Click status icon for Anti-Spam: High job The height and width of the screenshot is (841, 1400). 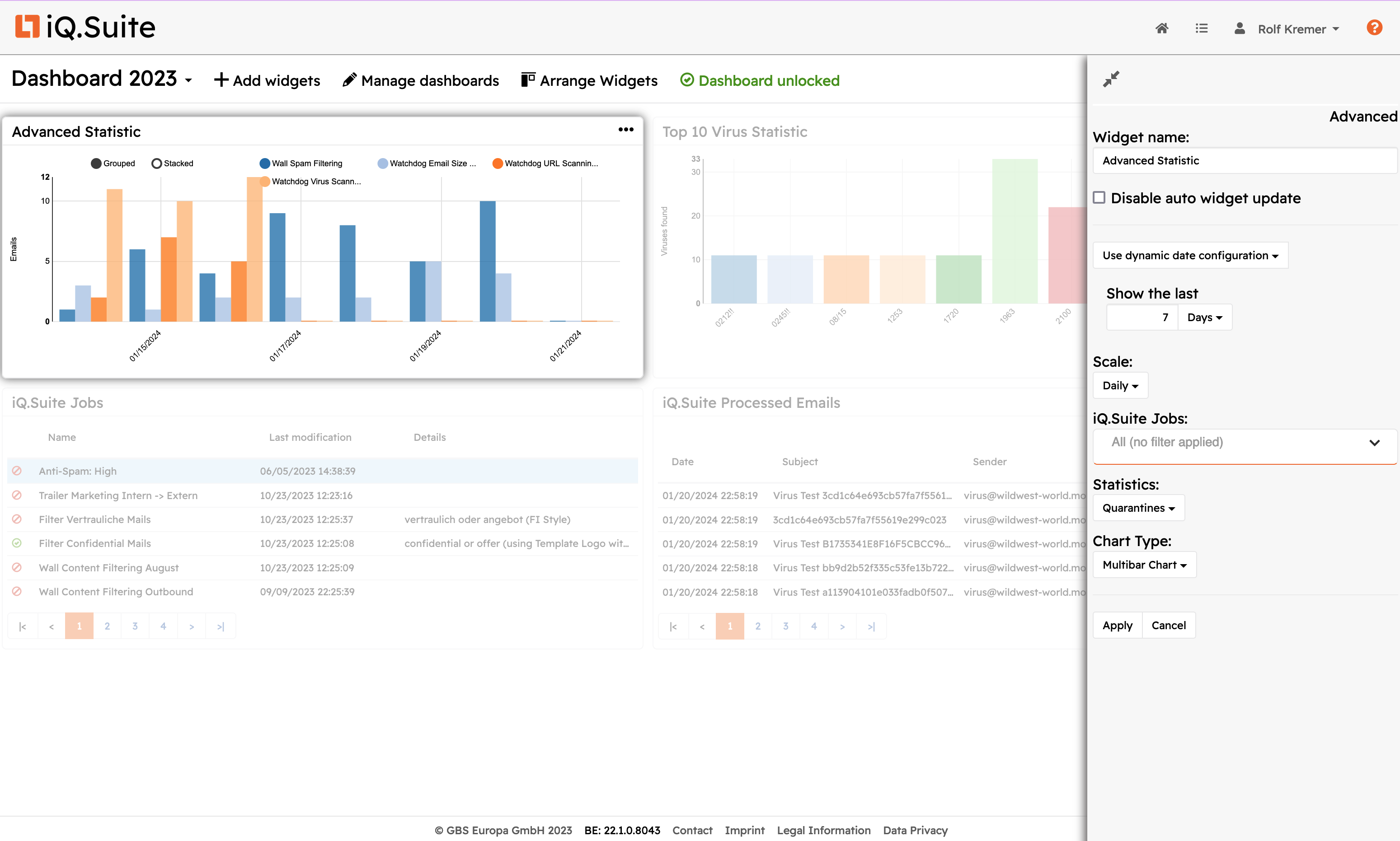[17, 470]
